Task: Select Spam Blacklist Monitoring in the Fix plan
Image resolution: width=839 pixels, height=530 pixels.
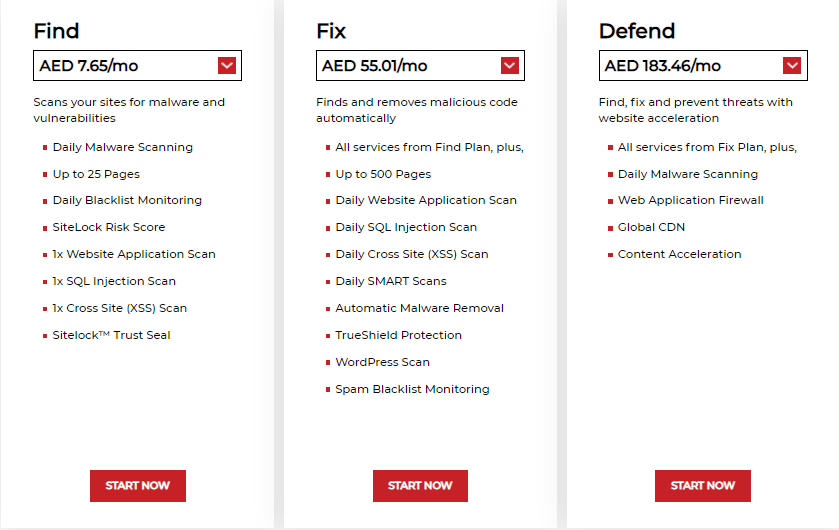Action: tap(412, 389)
